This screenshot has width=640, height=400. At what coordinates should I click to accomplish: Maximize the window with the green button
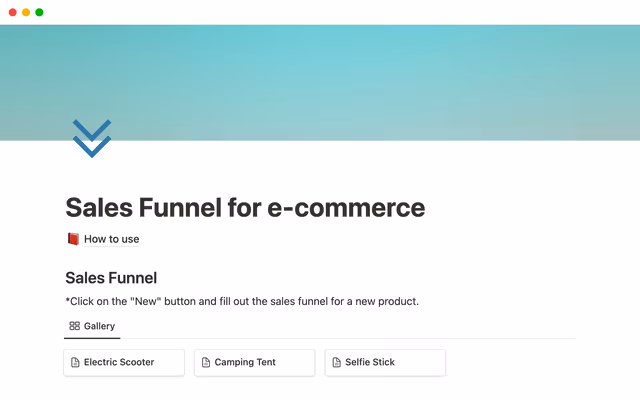39,12
